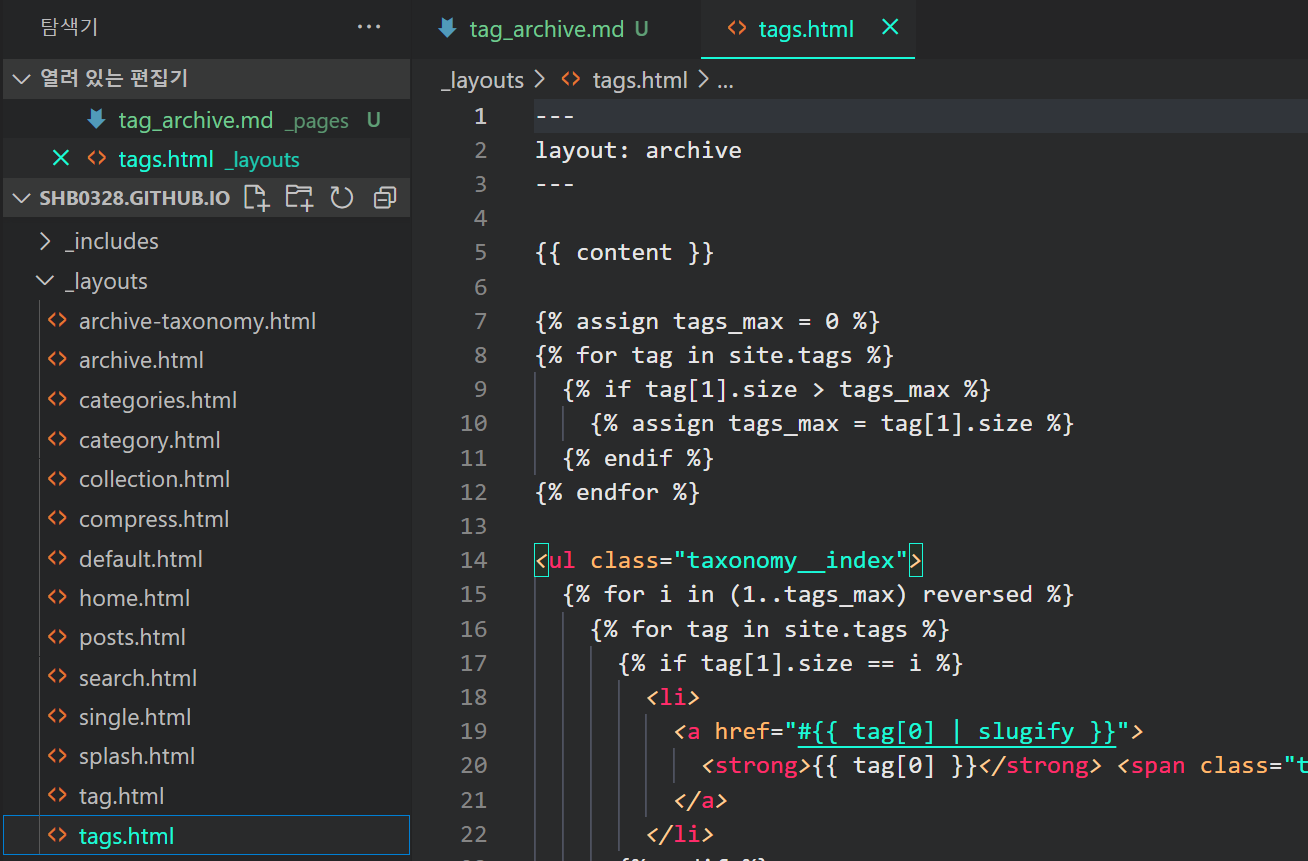Open posts.html file

tap(132, 637)
